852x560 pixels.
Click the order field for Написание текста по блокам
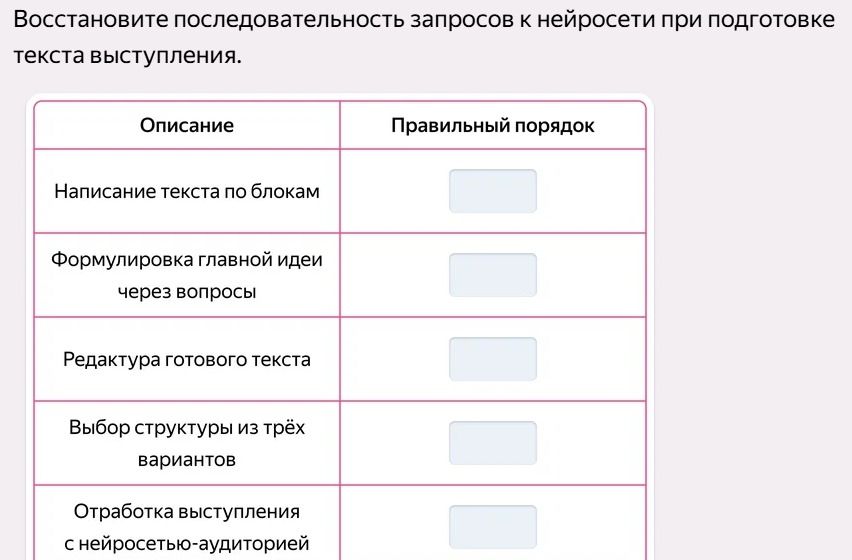[x=493, y=191]
